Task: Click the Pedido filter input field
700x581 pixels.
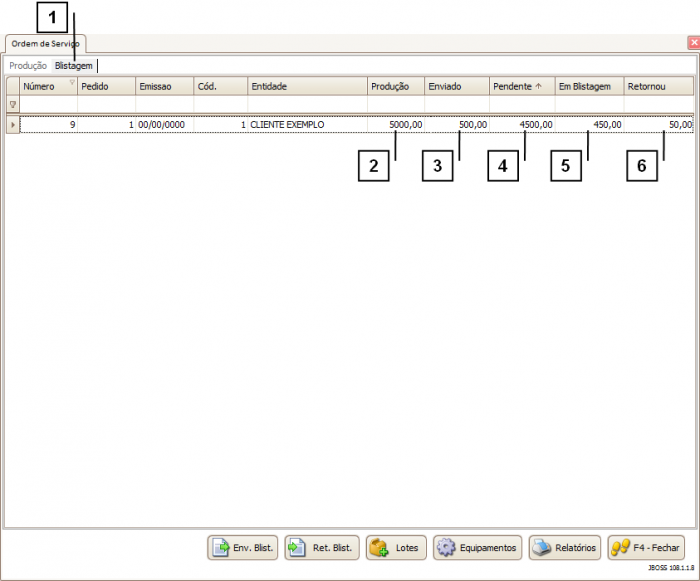Action: [106, 104]
